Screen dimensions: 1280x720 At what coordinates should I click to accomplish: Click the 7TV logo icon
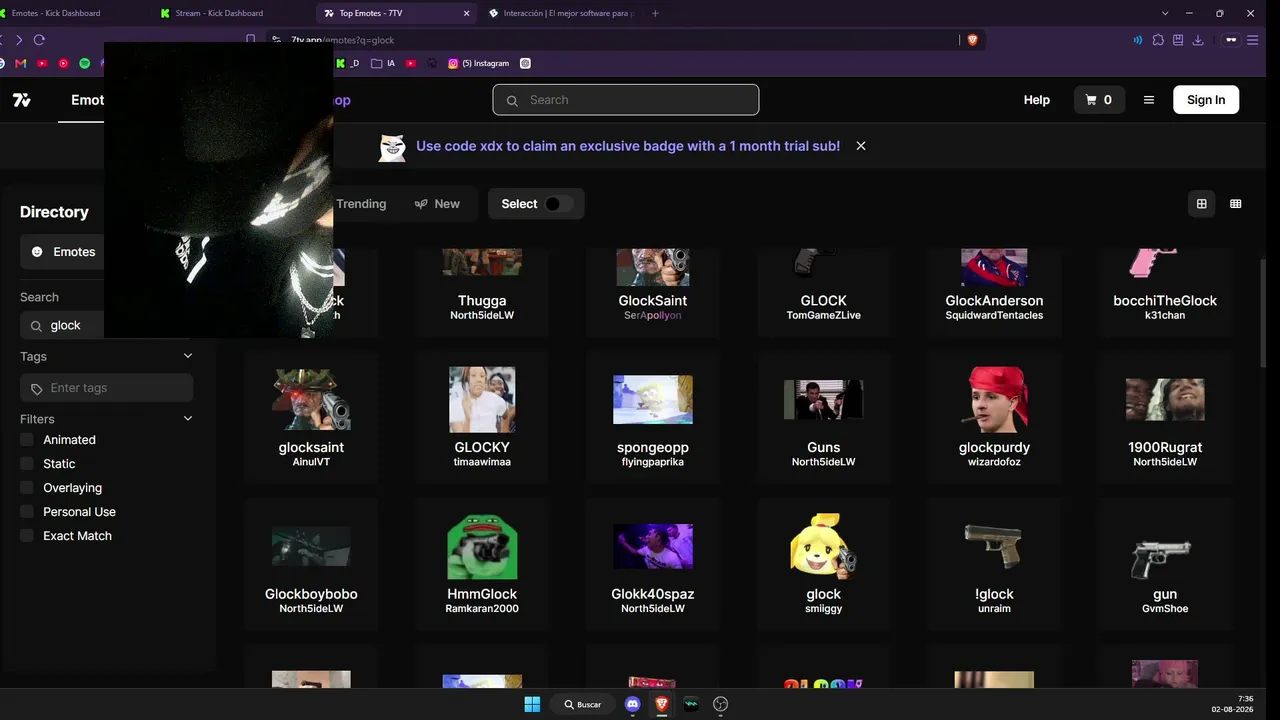click(x=22, y=100)
